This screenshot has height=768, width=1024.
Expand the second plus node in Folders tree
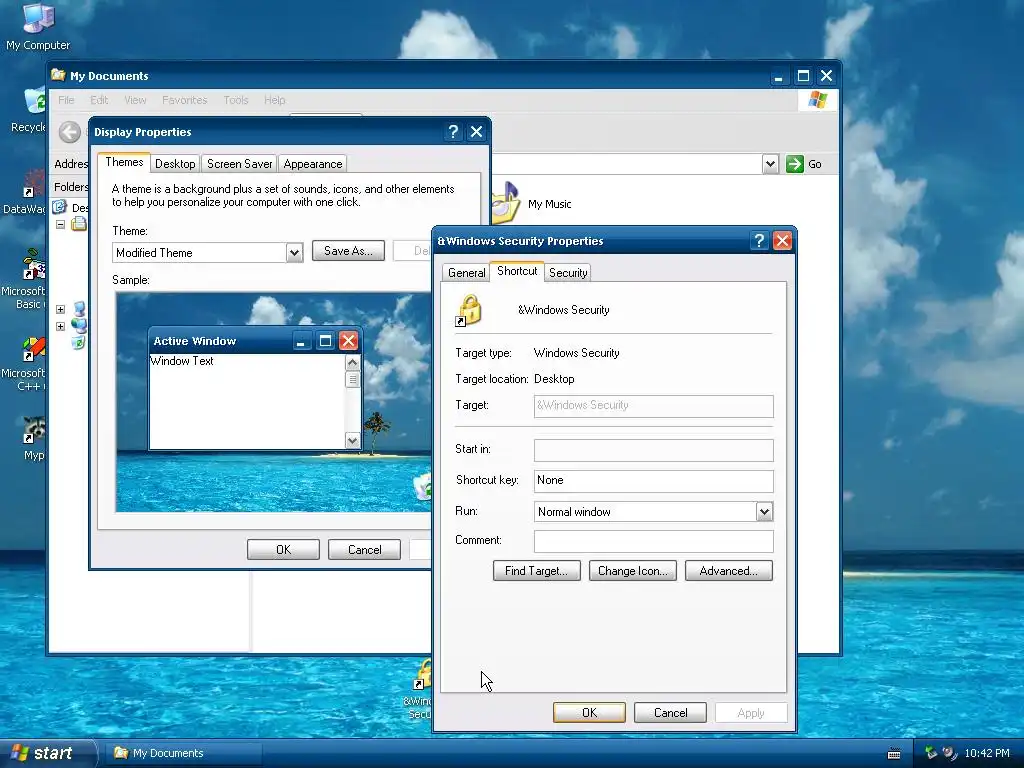[x=60, y=326]
